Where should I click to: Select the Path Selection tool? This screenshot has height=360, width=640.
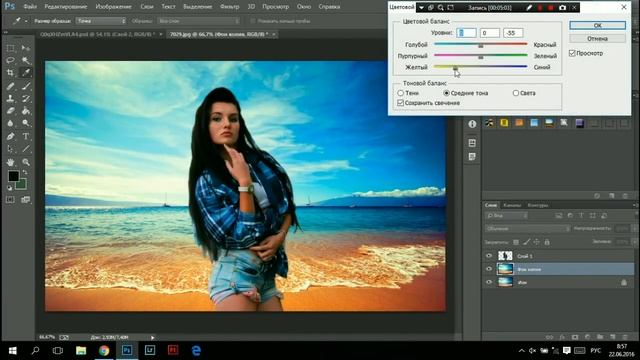tap(10, 149)
